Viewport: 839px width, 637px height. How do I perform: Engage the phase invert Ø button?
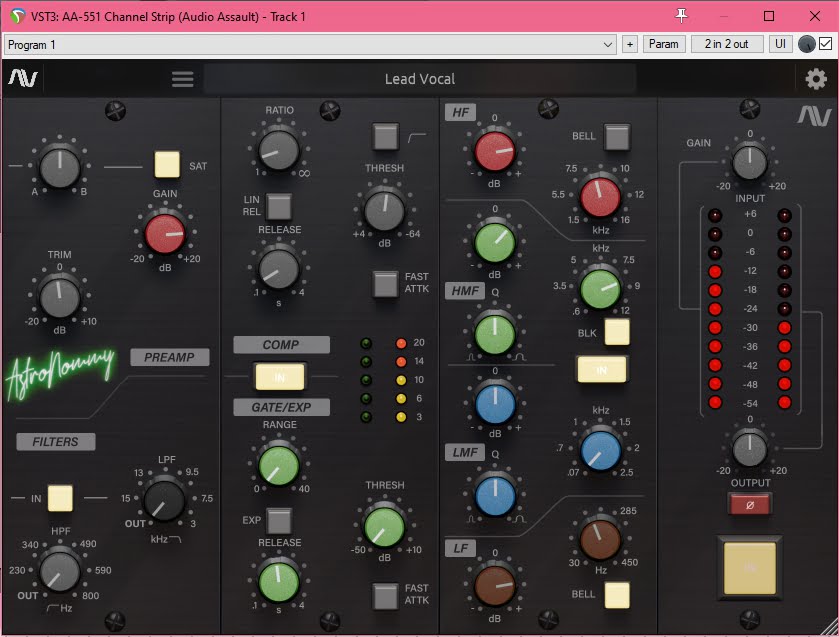(749, 505)
